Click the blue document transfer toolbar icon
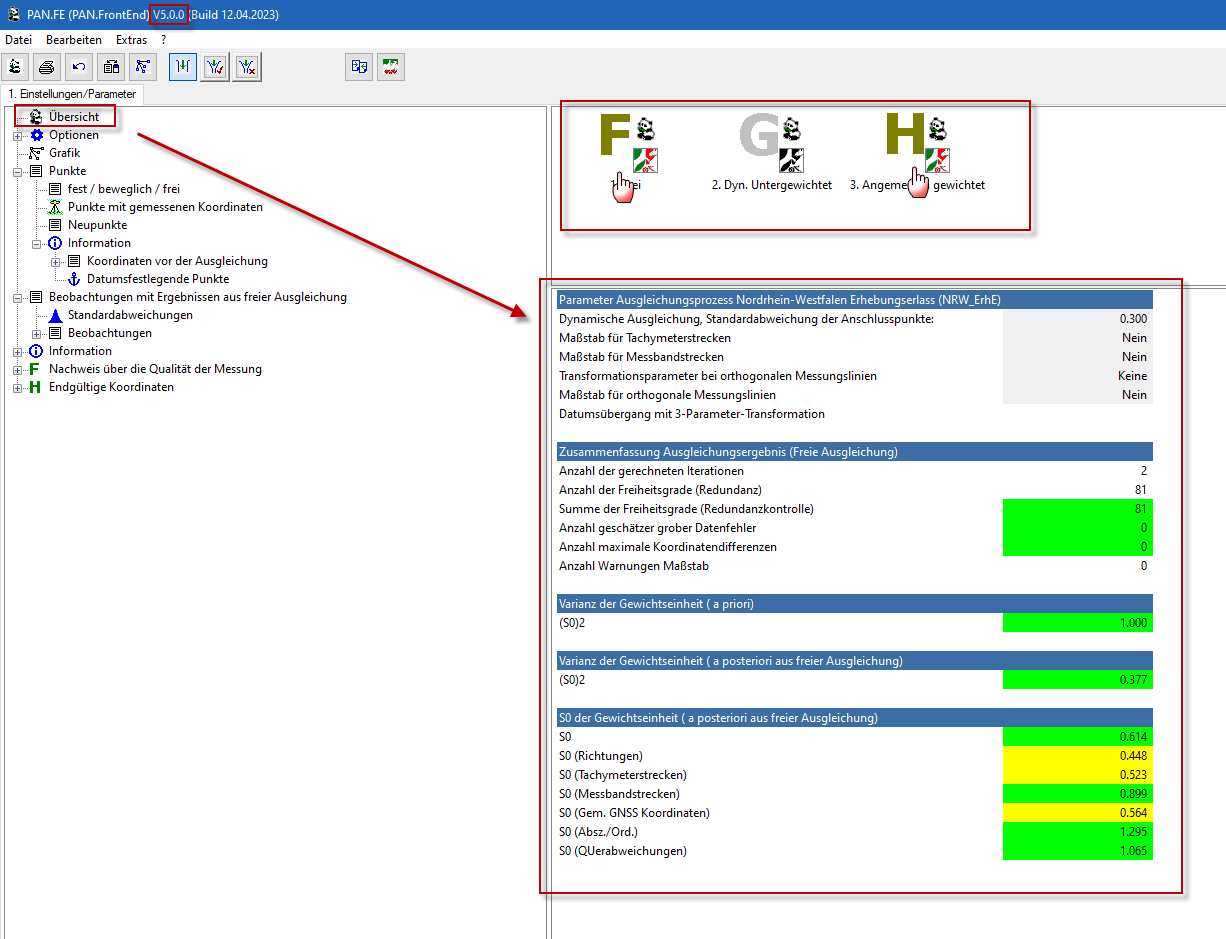 (359, 67)
